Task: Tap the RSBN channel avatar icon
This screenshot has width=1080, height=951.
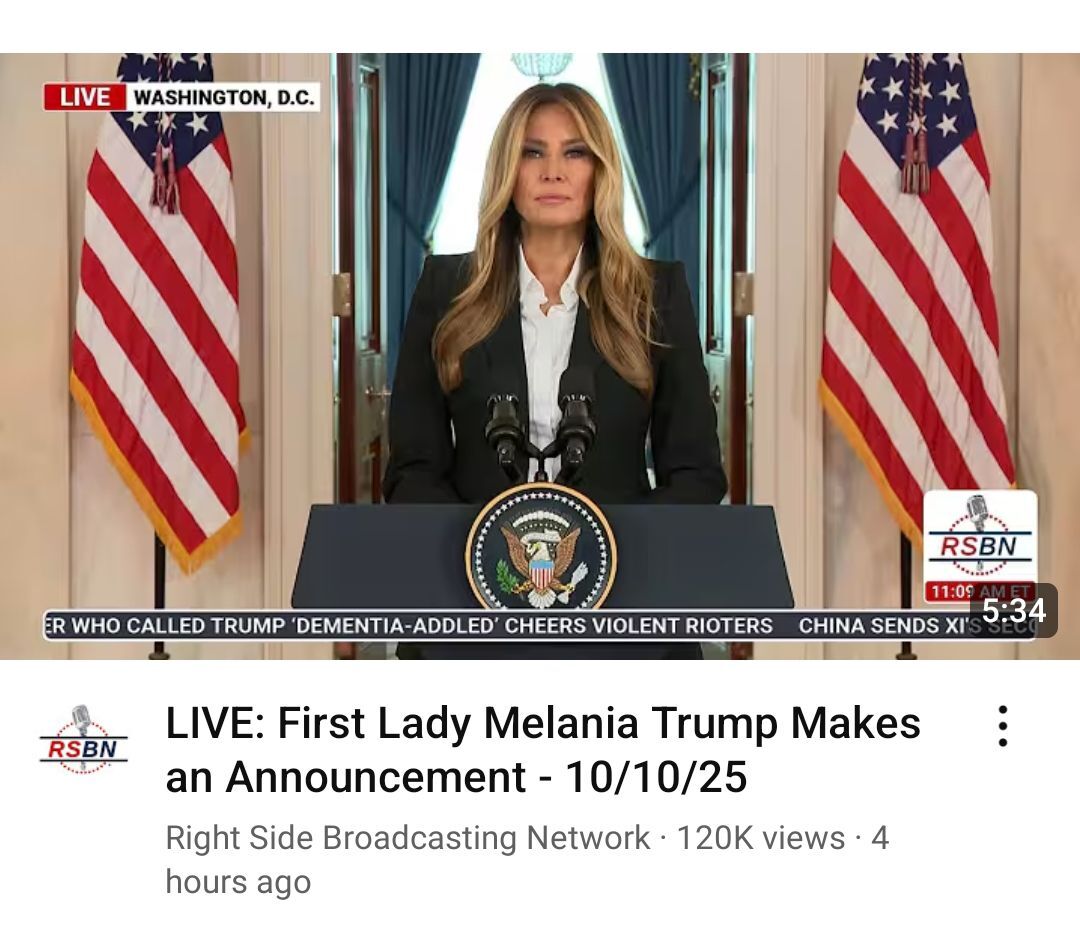Action: (x=83, y=740)
